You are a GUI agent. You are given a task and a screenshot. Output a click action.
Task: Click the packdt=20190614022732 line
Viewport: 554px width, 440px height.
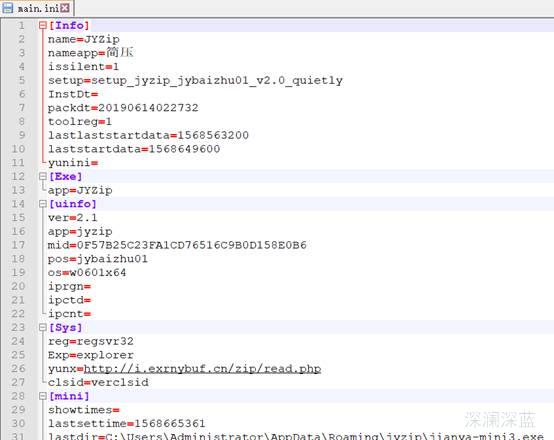pos(123,108)
